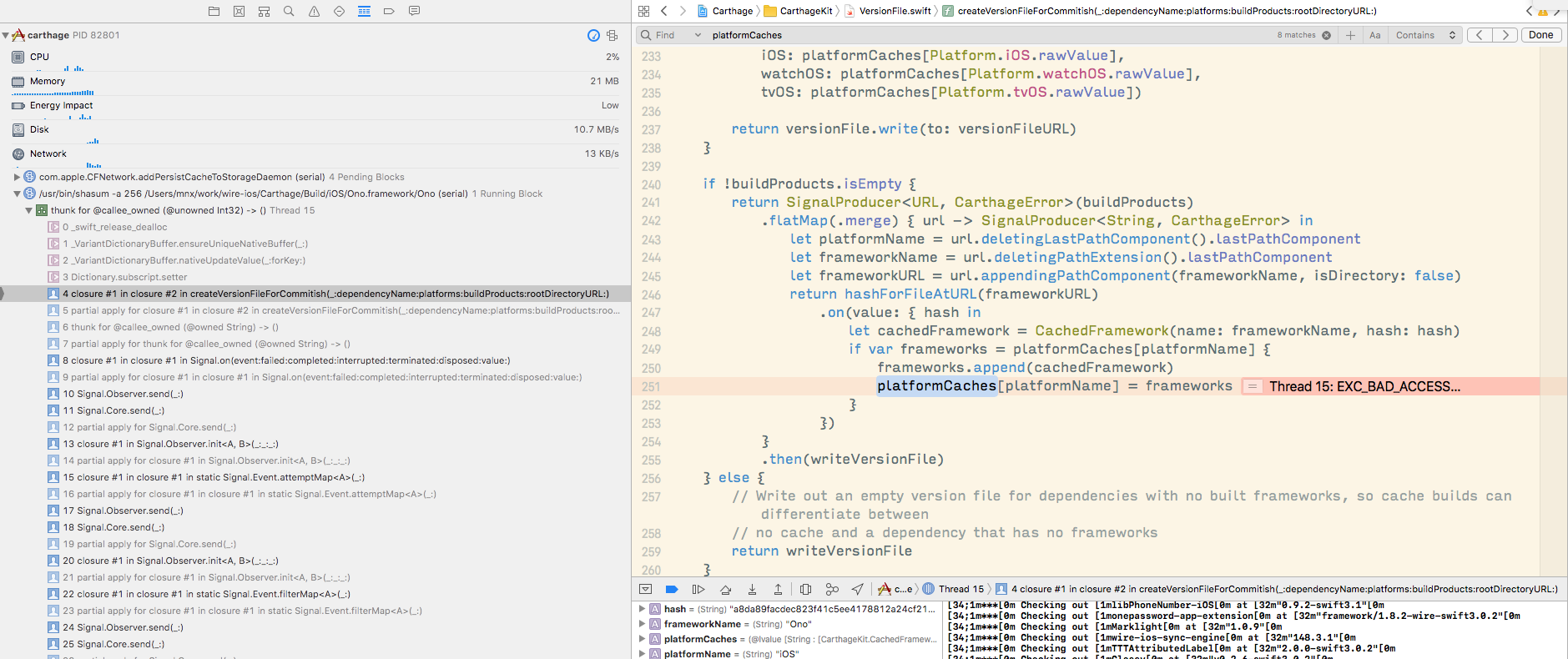The height and width of the screenshot is (659, 1568).
Task: Select frame 11 Signal.Core.send
Action: [315, 410]
